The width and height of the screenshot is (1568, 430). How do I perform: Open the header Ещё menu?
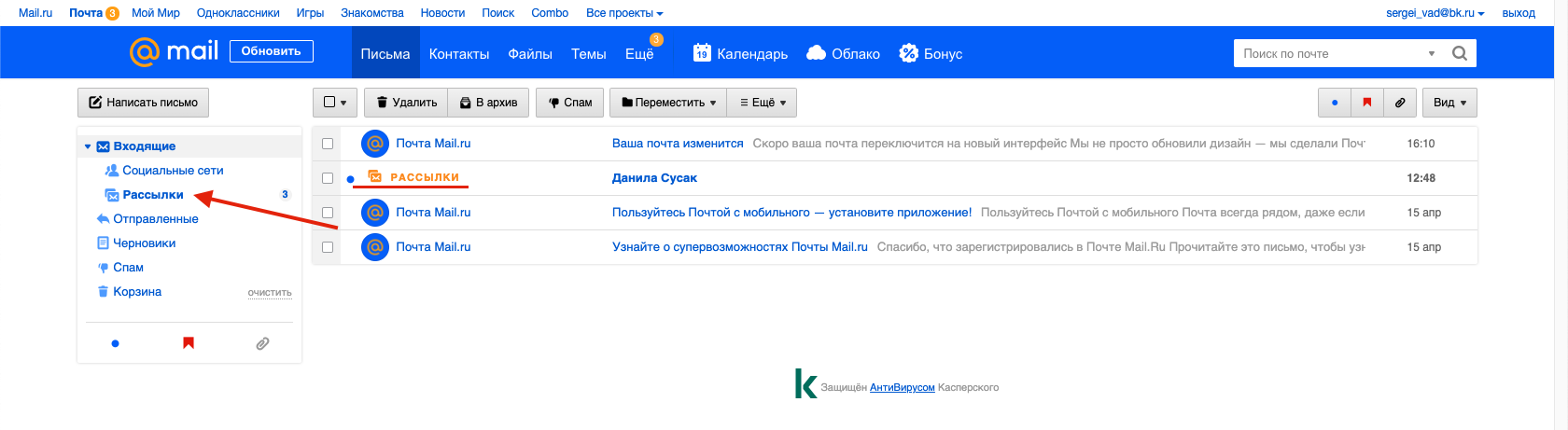click(639, 53)
